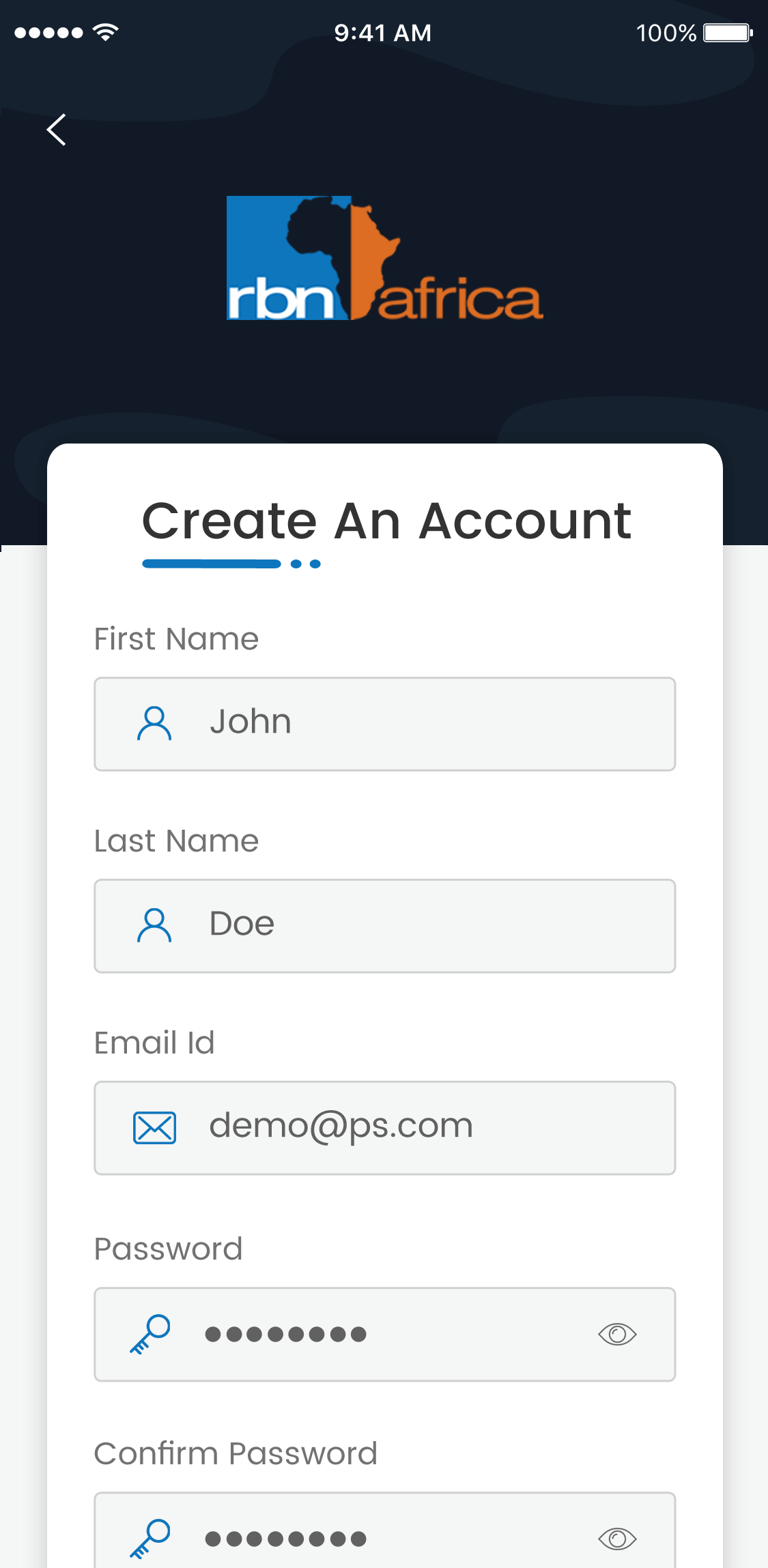Click the rbn africa logo
Viewport: 768px width, 1568px height.
pyautogui.click(x=384, y=258)
